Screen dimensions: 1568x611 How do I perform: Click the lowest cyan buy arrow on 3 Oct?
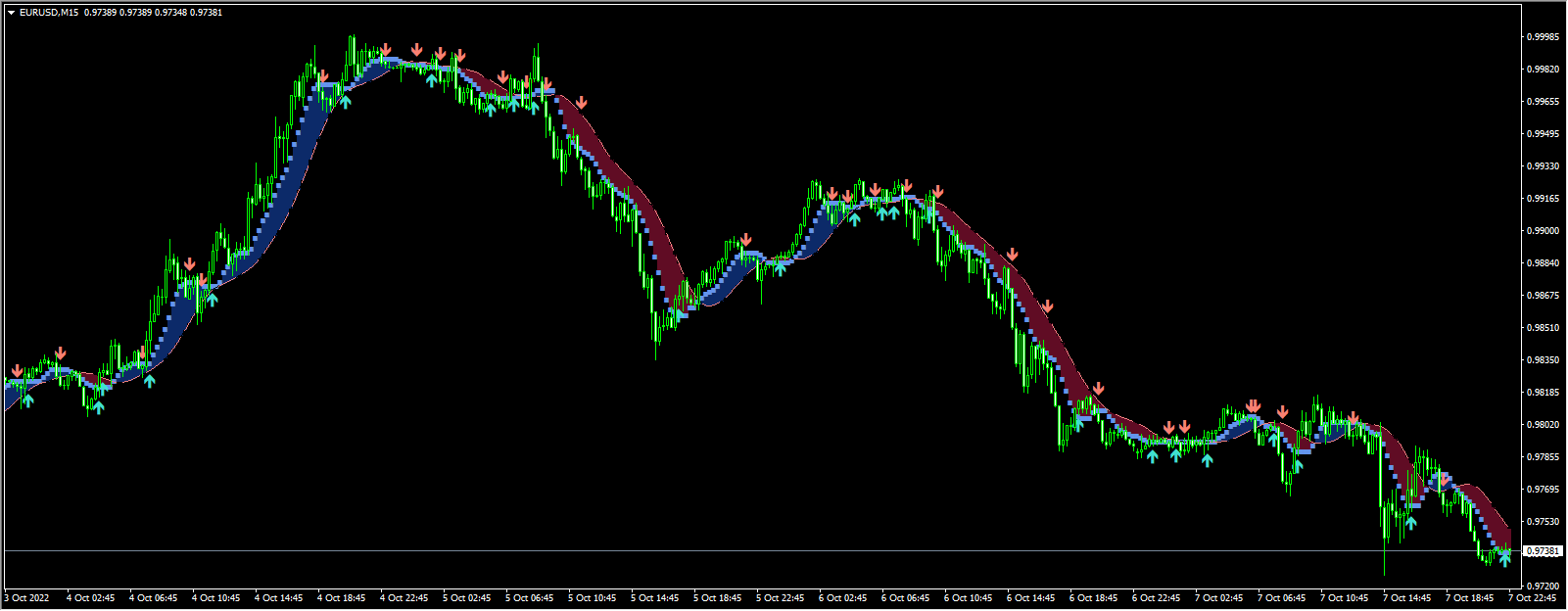click(x=98, y=407)
